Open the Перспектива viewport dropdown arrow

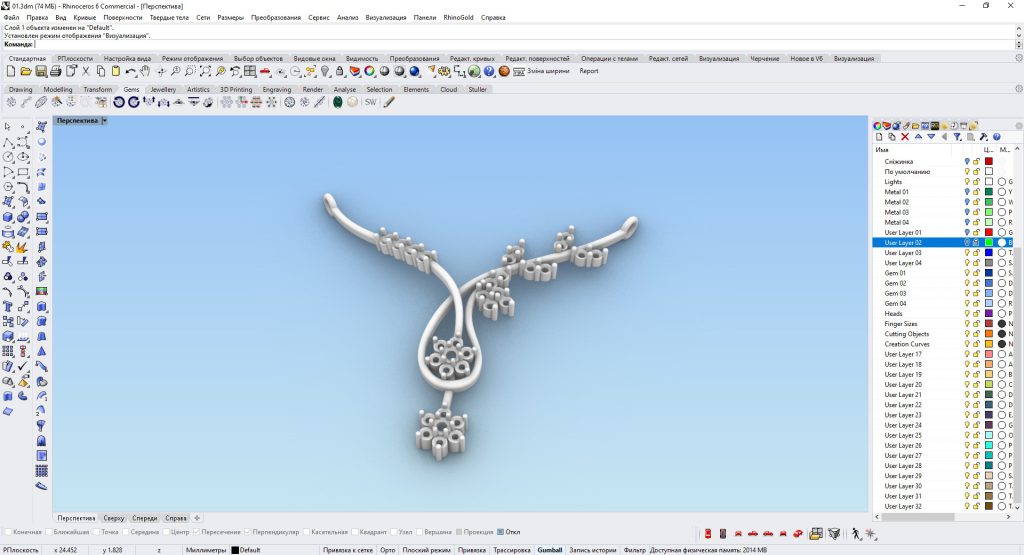(x=104, y=121)
